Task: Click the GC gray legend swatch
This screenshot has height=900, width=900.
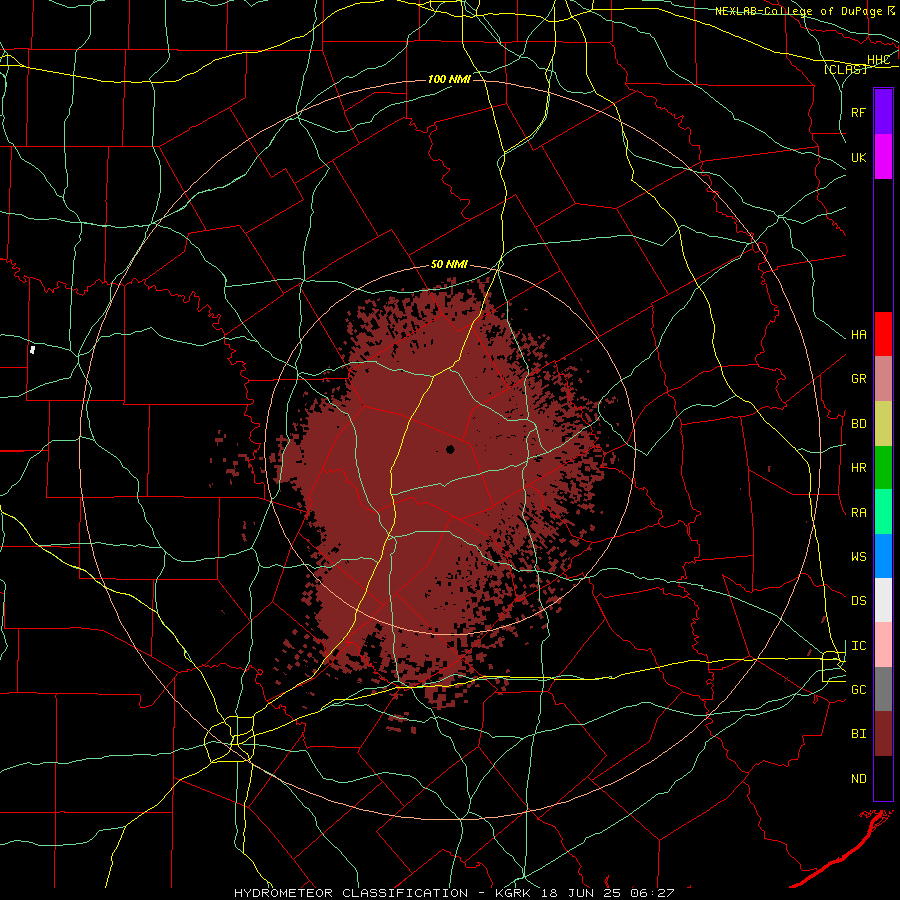Action: pos(883,689)
